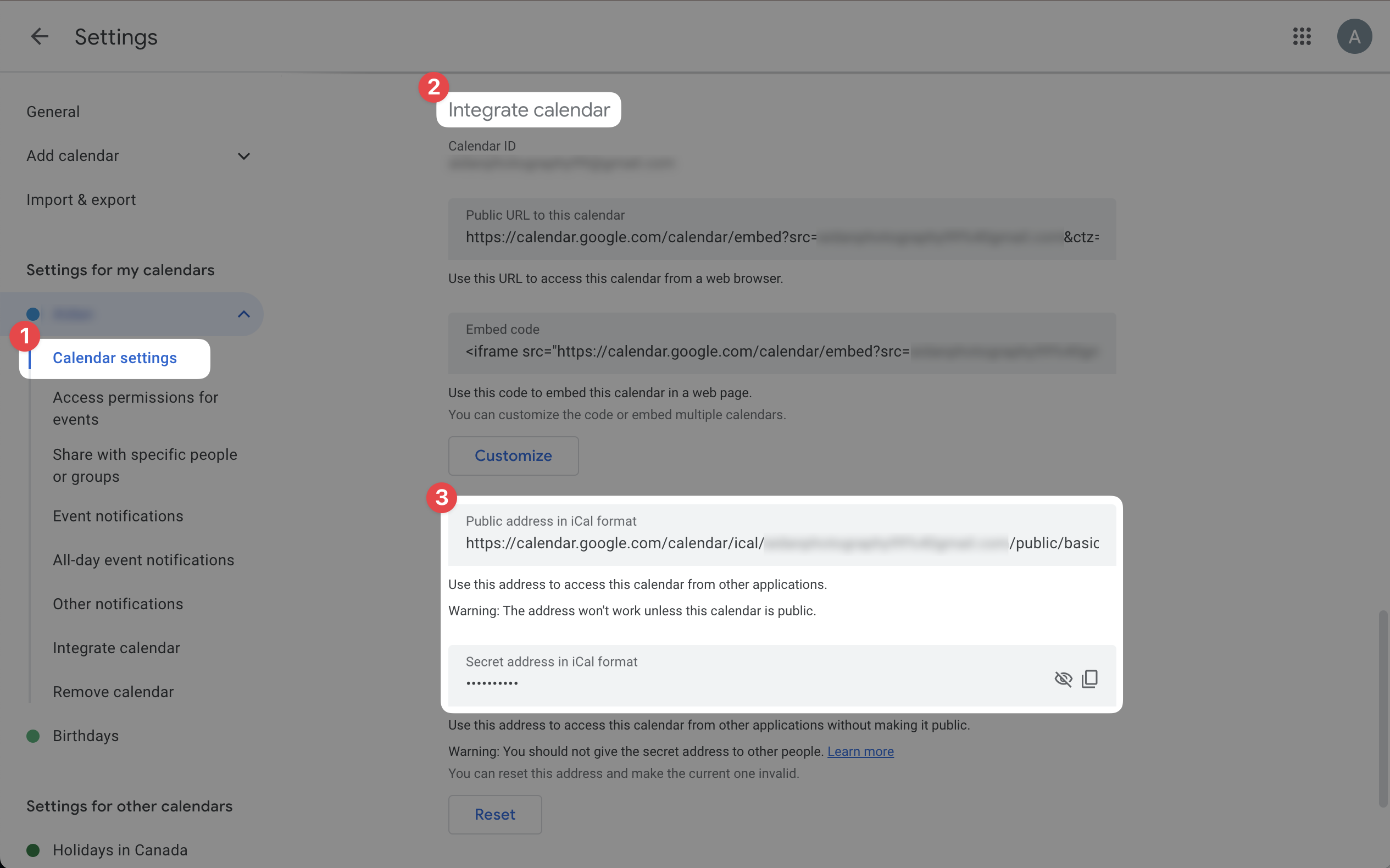Select Calendar settings in sidebar
1390x868 pixels.
[x=115, y=358]
